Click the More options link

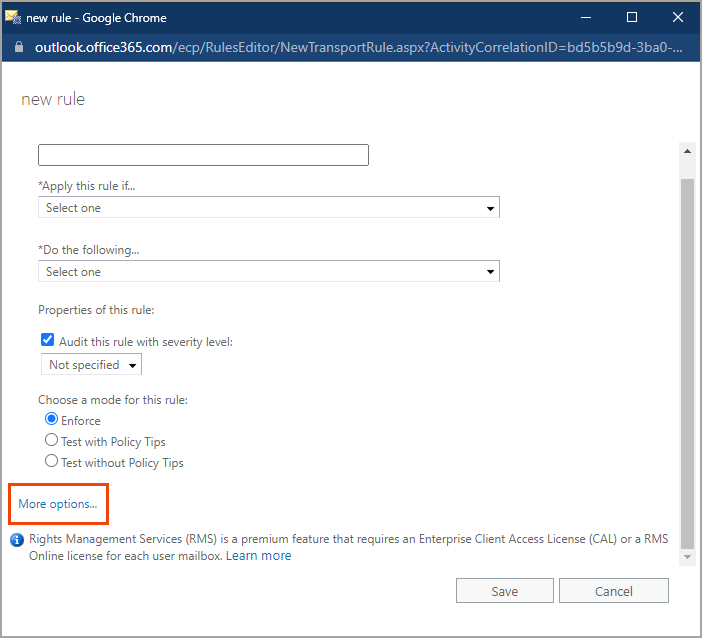point(58,504)
